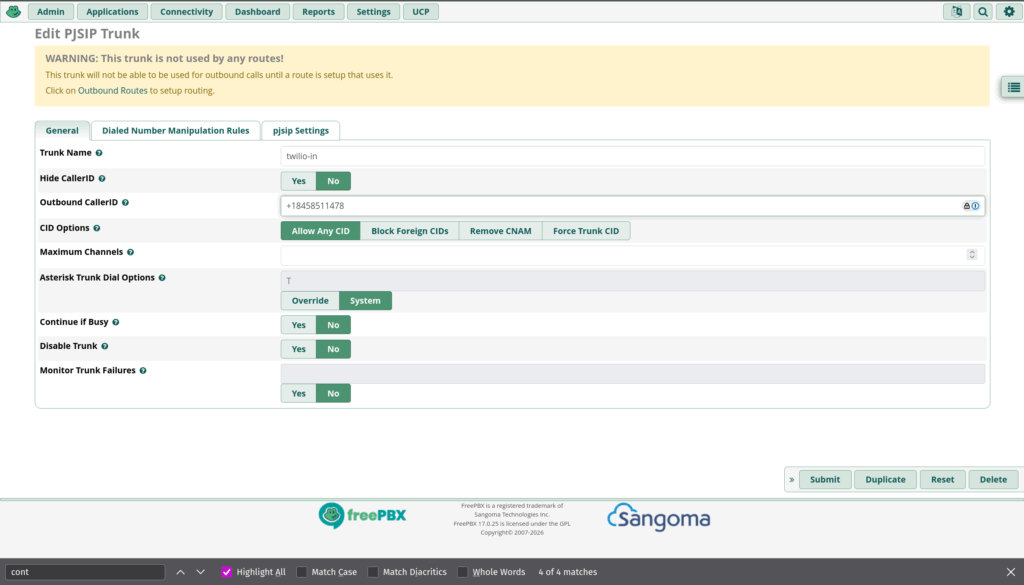The image size is (1024, 585).
Task: Click help icon next to Maximum Channels
Action: click(x=130, y=253)
